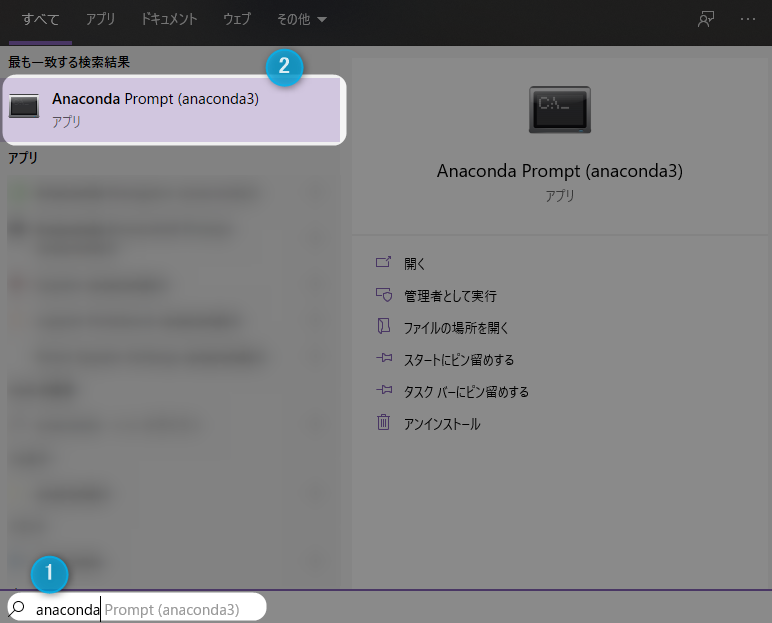Click the feedback person icon
Screen dimensions: 772x623
click(x=706, y=19)
